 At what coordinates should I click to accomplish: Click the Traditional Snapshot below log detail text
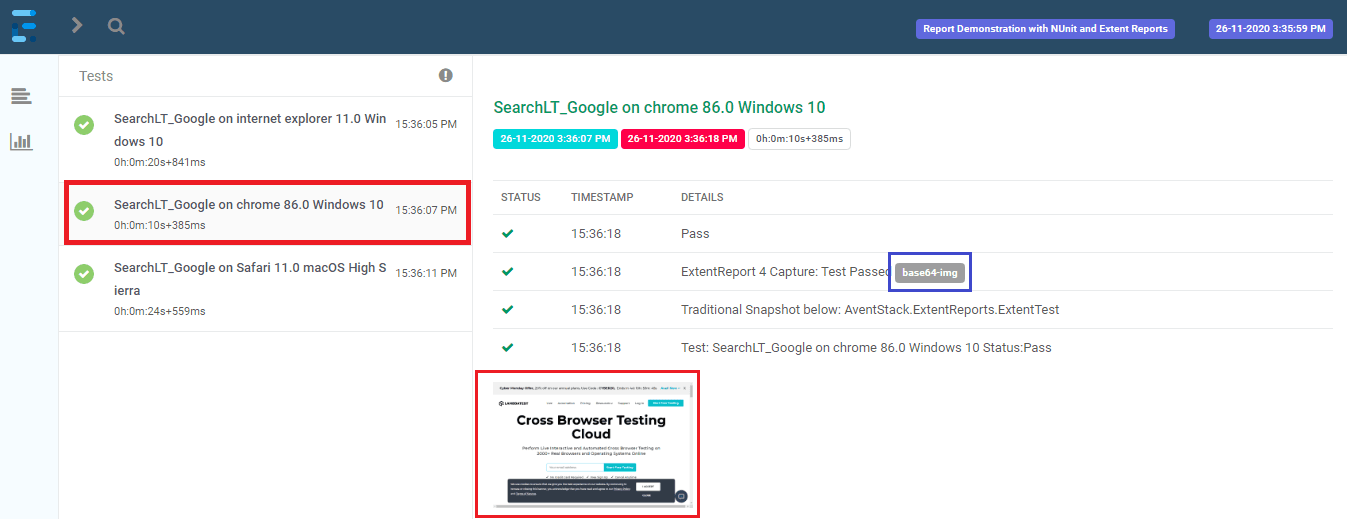(x=870, y=310)
